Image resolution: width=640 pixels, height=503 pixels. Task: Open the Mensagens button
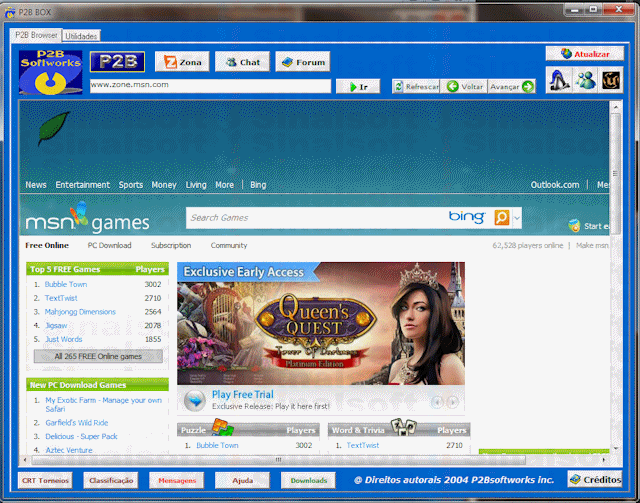click(x=177, y=481)
